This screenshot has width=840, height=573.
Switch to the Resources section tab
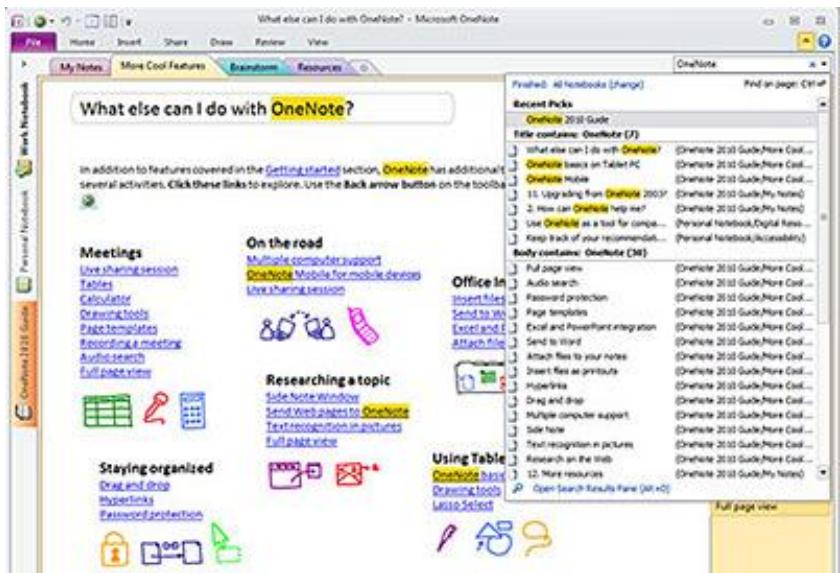pyautogui.click(x=319, y=67)
